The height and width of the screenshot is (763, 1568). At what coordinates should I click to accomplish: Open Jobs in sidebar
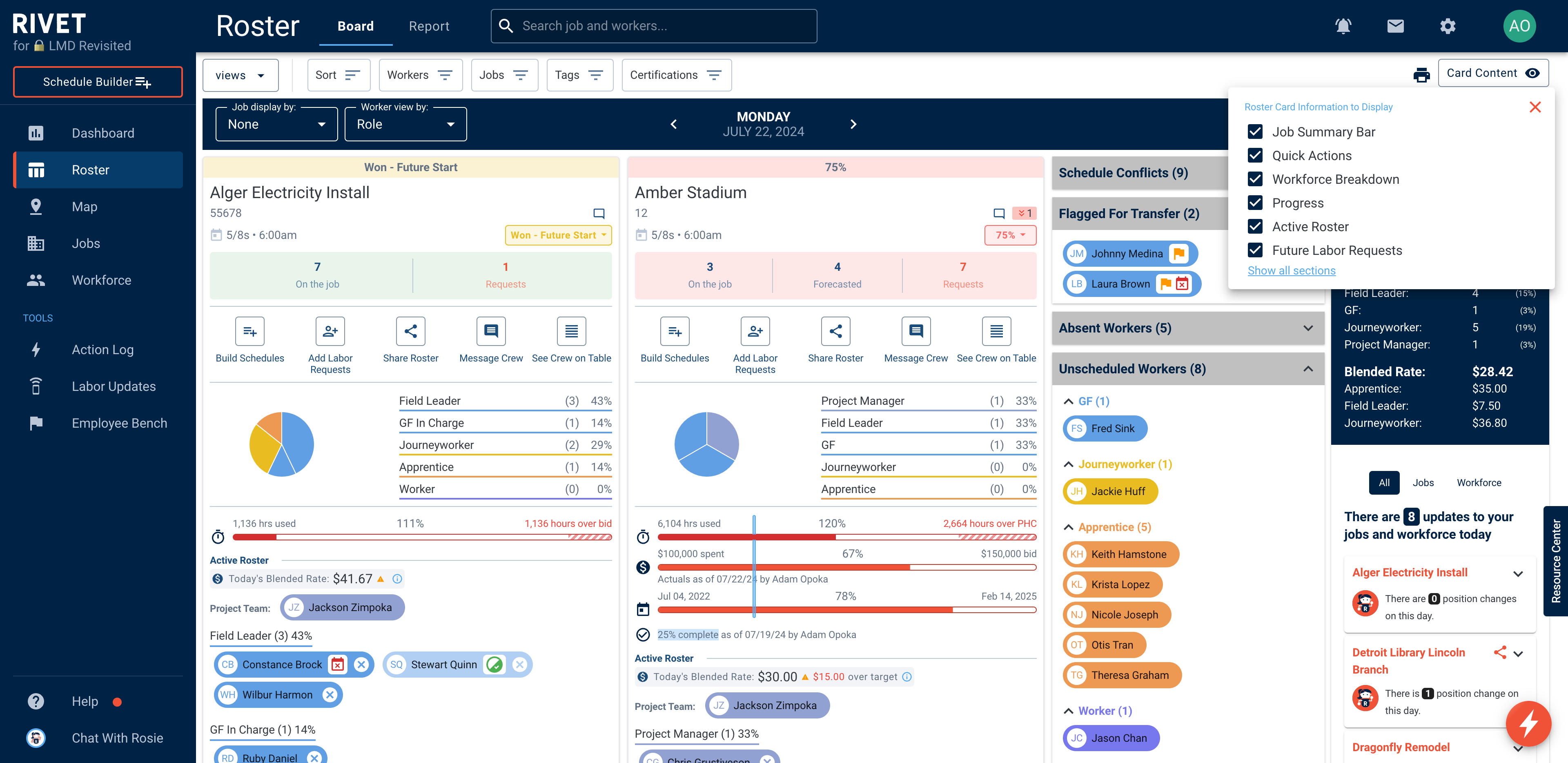click(98, 243)
